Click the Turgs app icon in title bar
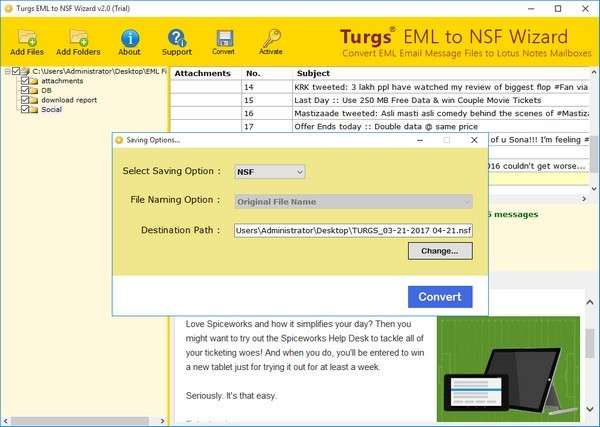 point(8,8)
